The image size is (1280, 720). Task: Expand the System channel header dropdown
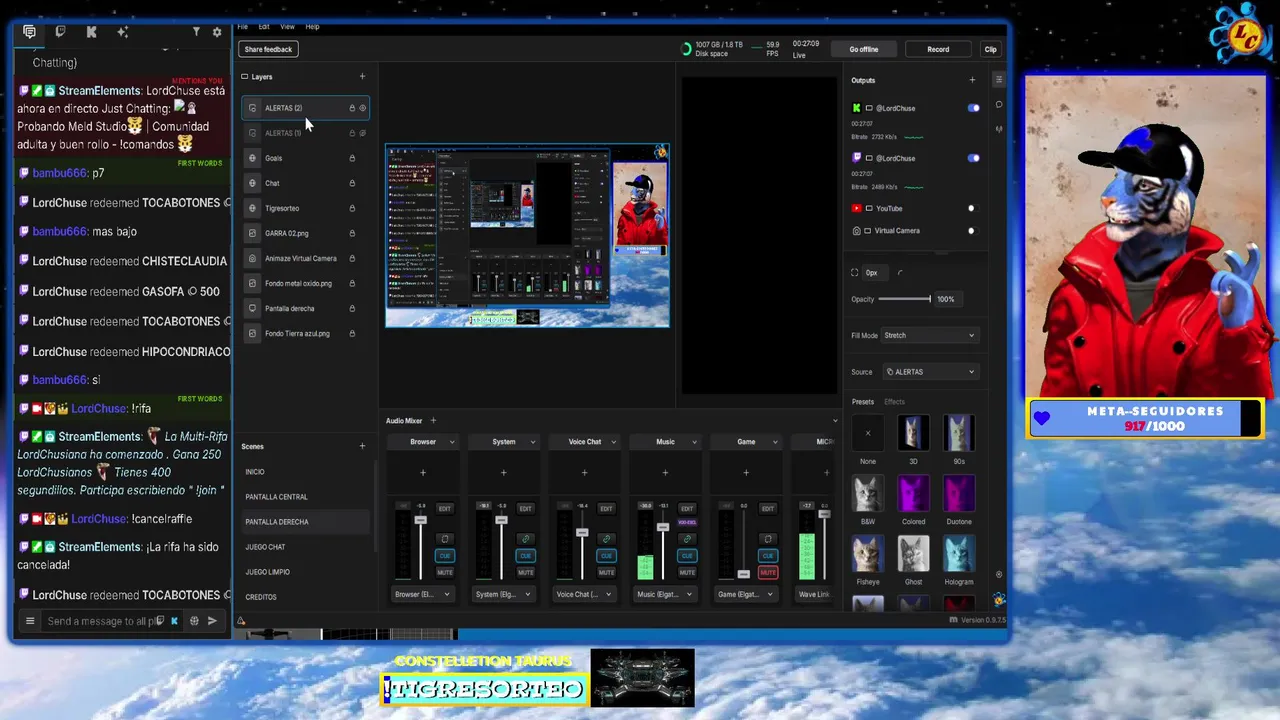[532, 442]
